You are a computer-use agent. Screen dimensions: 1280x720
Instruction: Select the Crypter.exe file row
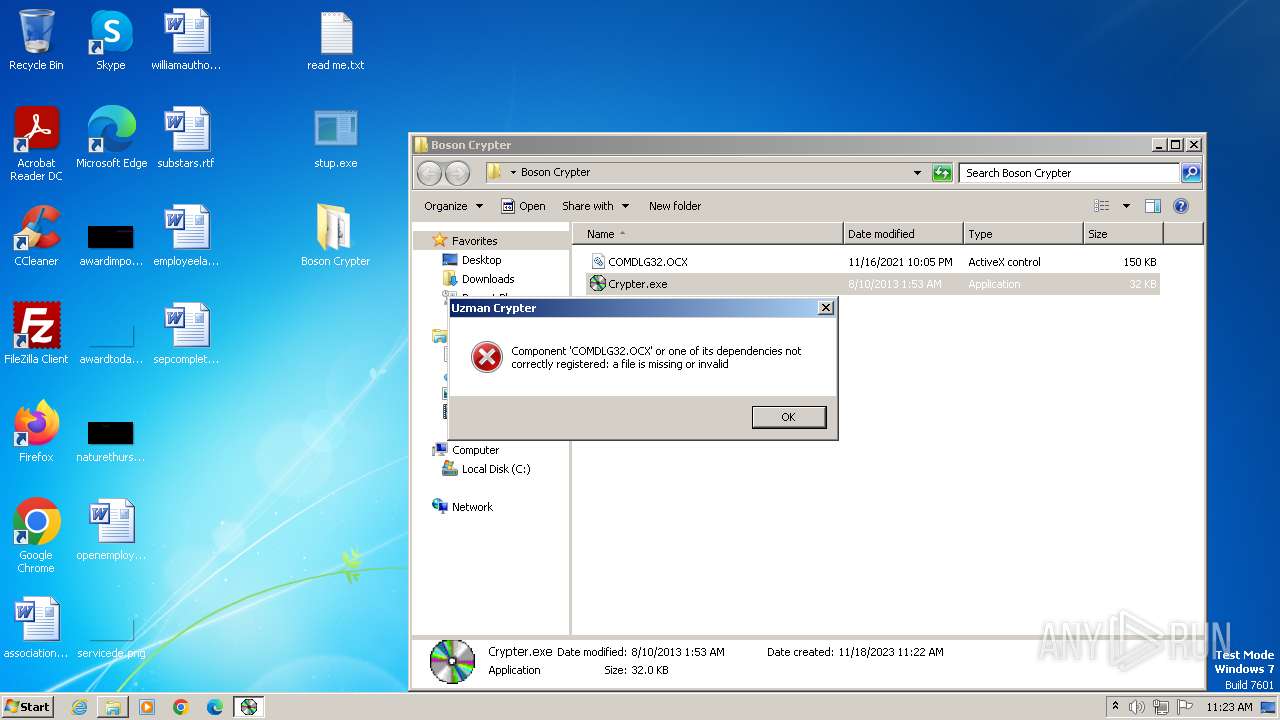(873, 284)
